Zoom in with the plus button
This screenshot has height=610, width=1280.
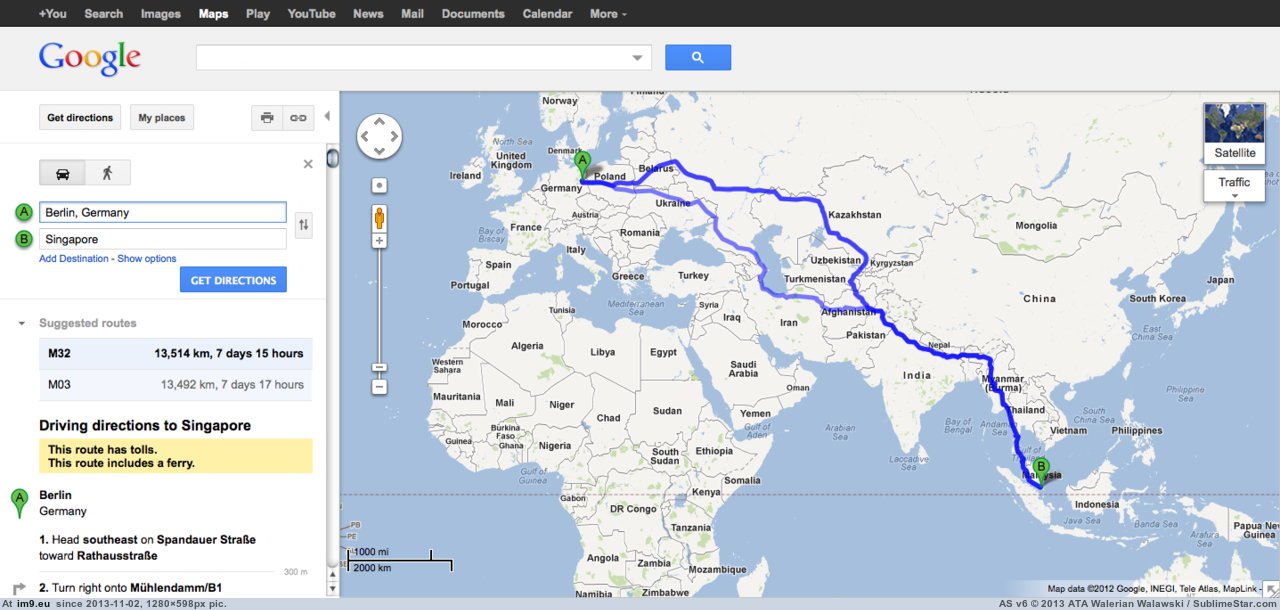(379, 241)
